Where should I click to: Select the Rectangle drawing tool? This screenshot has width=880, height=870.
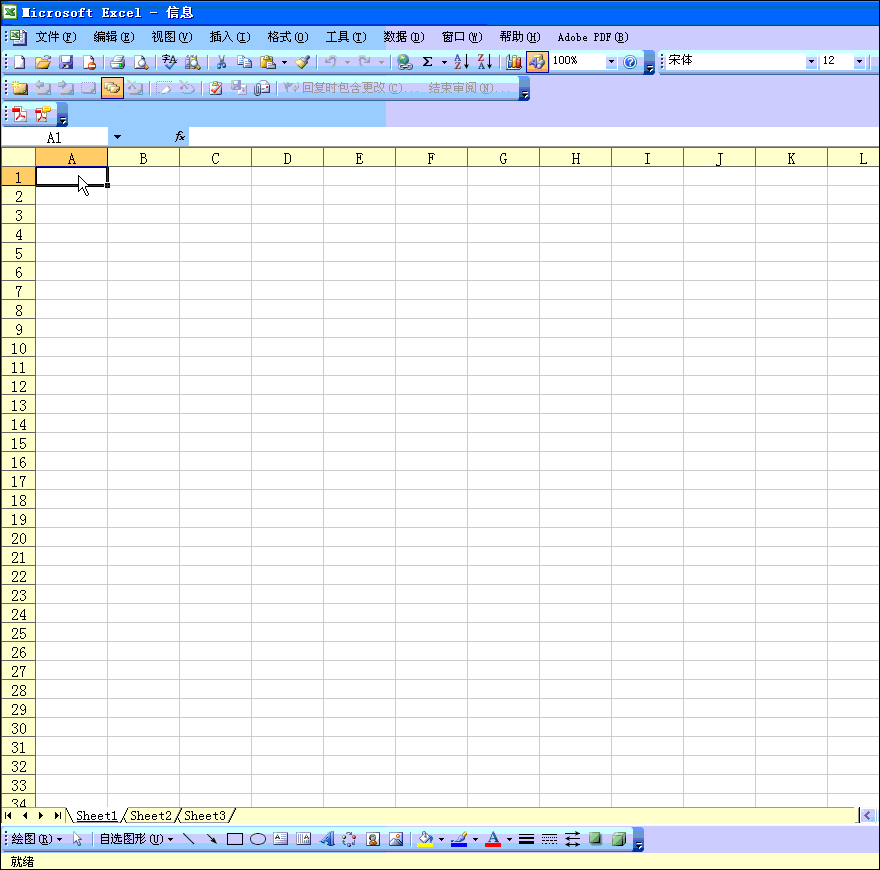click(x=235, y=840)
